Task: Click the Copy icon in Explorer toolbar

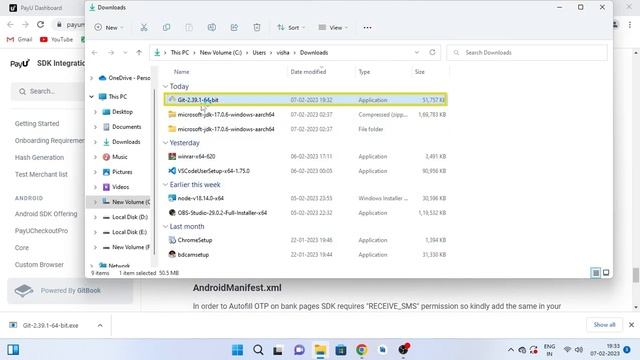Action: coord(167,28)
